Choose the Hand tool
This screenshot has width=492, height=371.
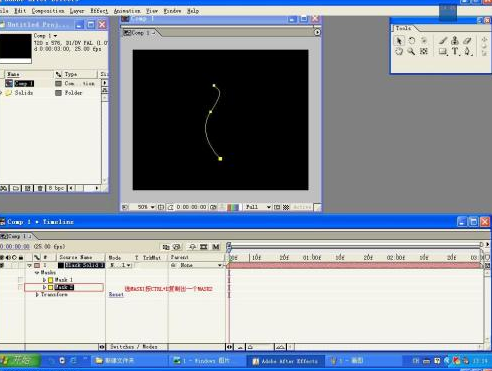(x=399, y=51)
